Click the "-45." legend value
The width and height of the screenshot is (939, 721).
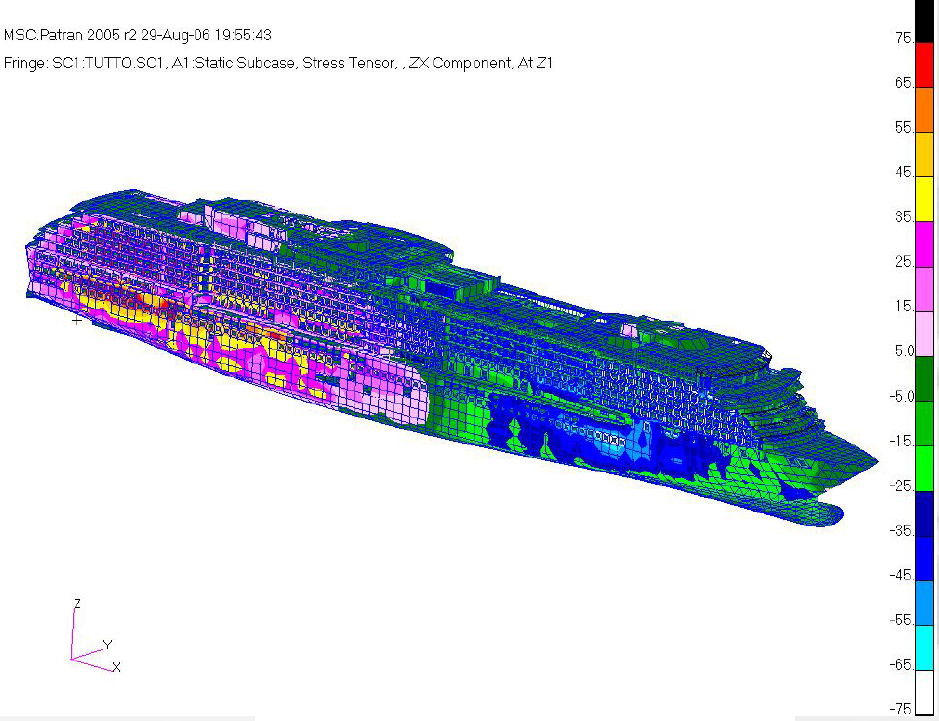[x=902, y=575]
